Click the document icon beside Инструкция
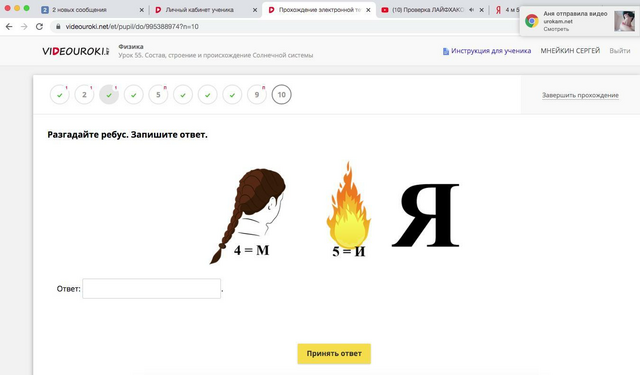This screenshot has height=375, width=640. point(446,51)
